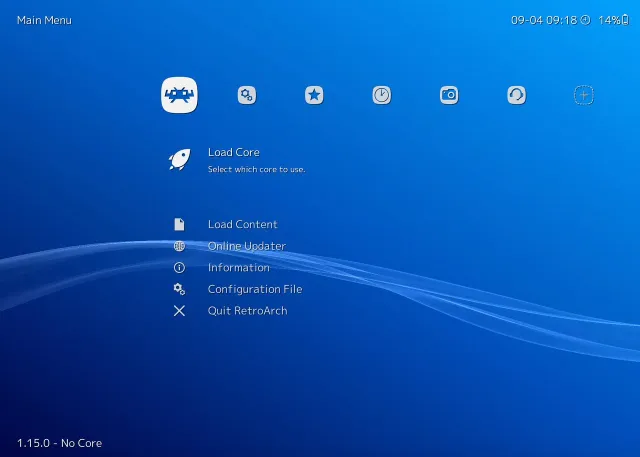
Task: Click the Main Menu title text
Action: click(x=44, y=20)
